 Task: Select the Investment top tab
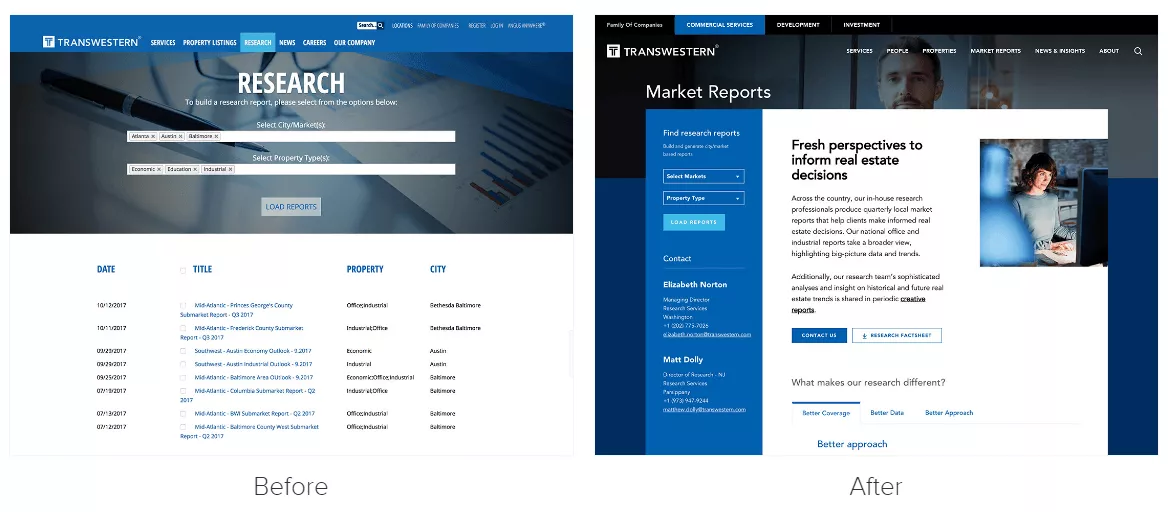point(862,25)
